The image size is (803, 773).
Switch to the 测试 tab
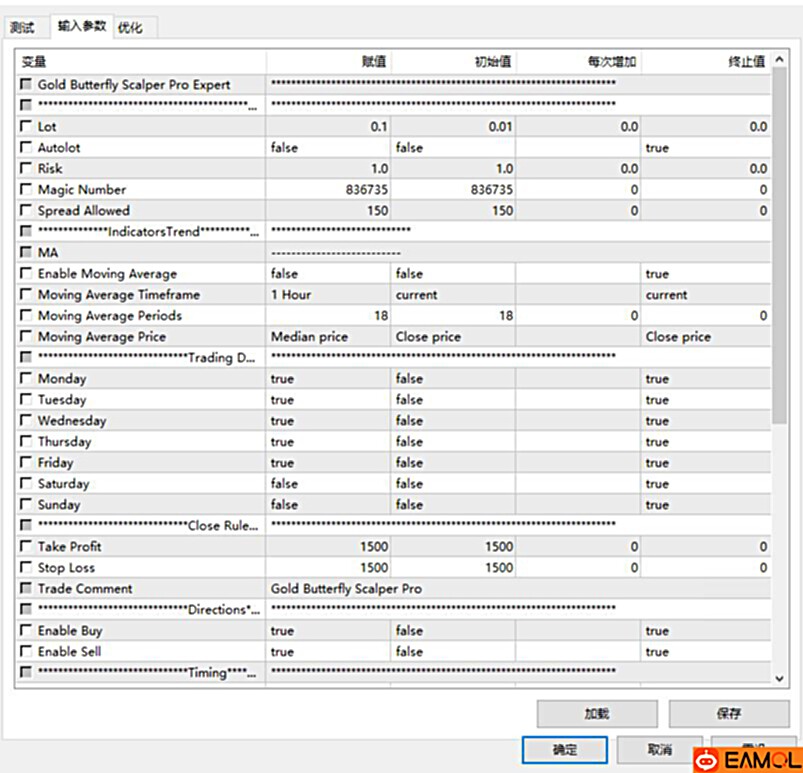pyautogui.click(x=23, y=28)
